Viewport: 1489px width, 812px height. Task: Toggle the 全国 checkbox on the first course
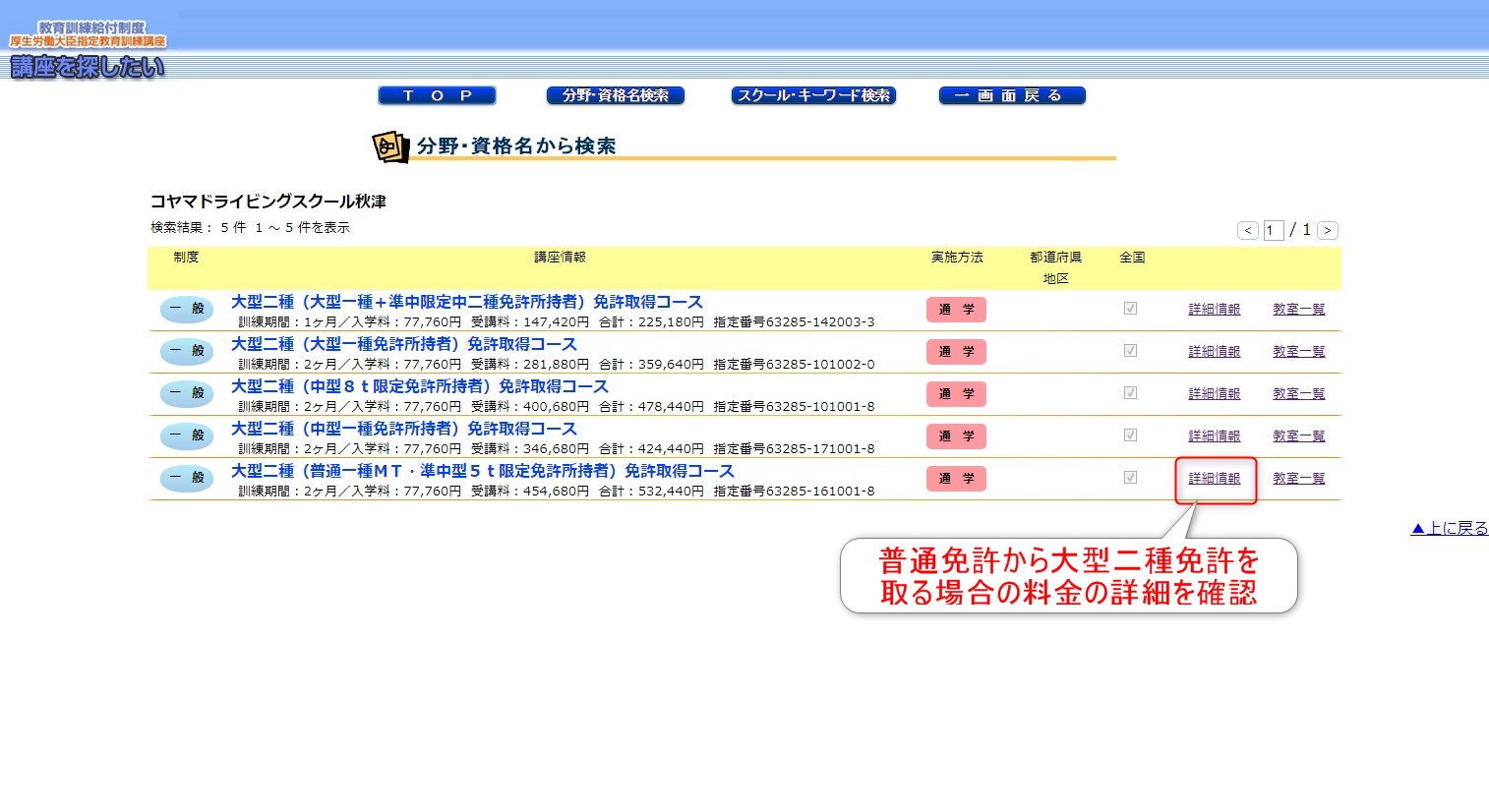click(1130, 308)
